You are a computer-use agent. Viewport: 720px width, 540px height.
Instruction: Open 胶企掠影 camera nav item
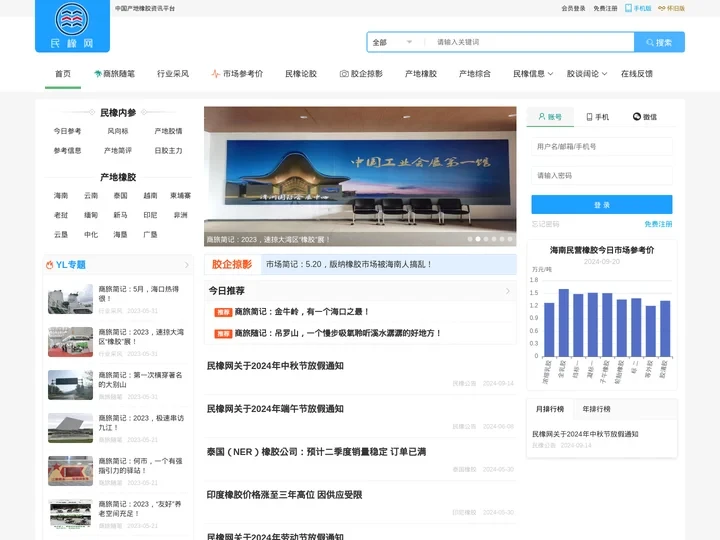tap(361, 73)
